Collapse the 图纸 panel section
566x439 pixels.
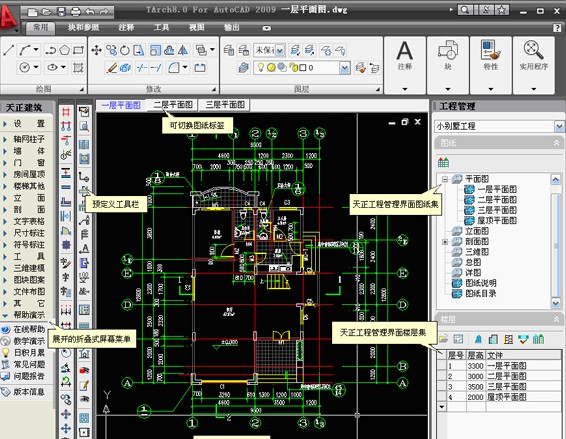click(x=556, y=143)
